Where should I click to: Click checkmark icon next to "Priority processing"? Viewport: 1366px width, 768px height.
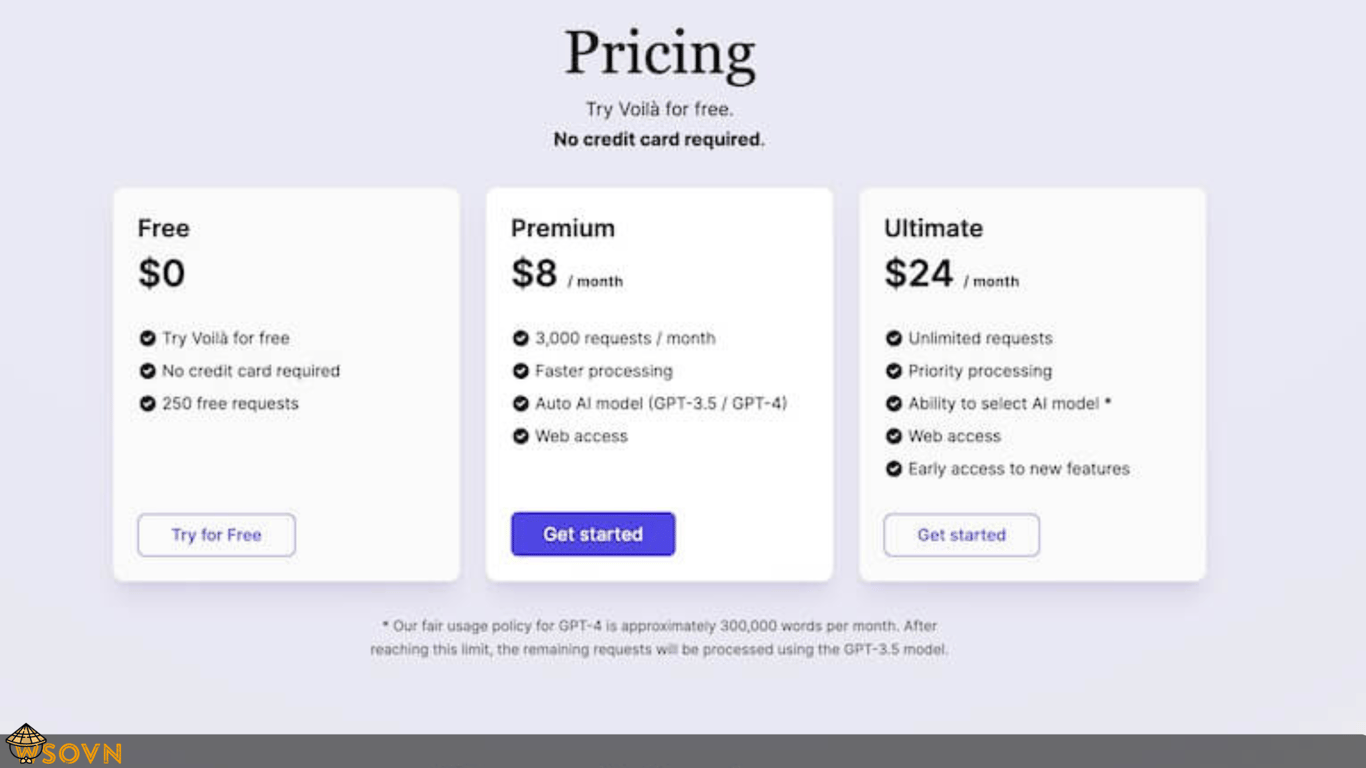pyautogui.click(x=894, y=371)
